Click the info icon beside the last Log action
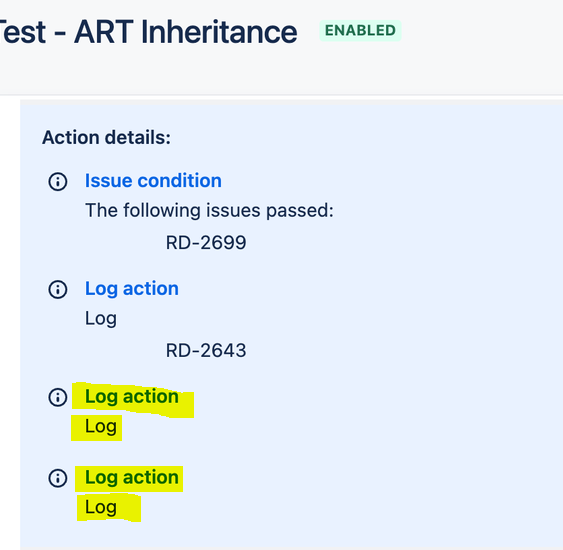The height and width of the screenshot is (550, 563). pyautogui.click(x=58, y=478)
